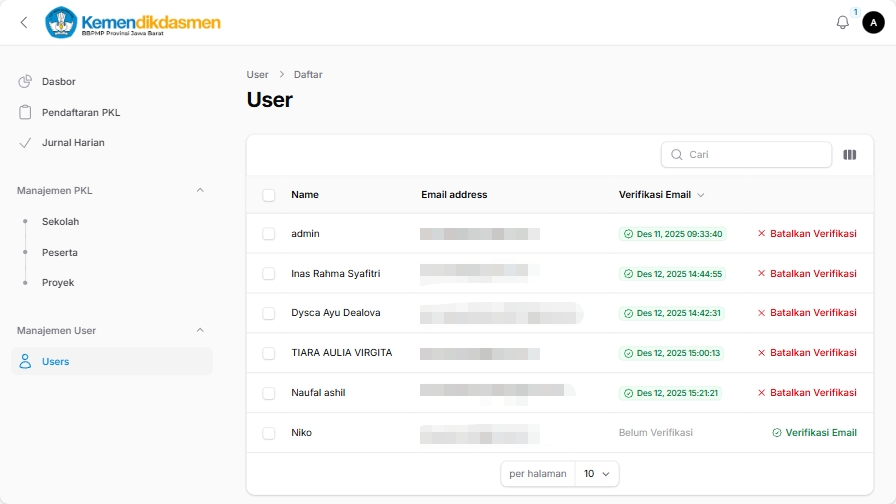Click the Dasbor pie chart icon
Screen dimensions: 896x504
point(26,81)
